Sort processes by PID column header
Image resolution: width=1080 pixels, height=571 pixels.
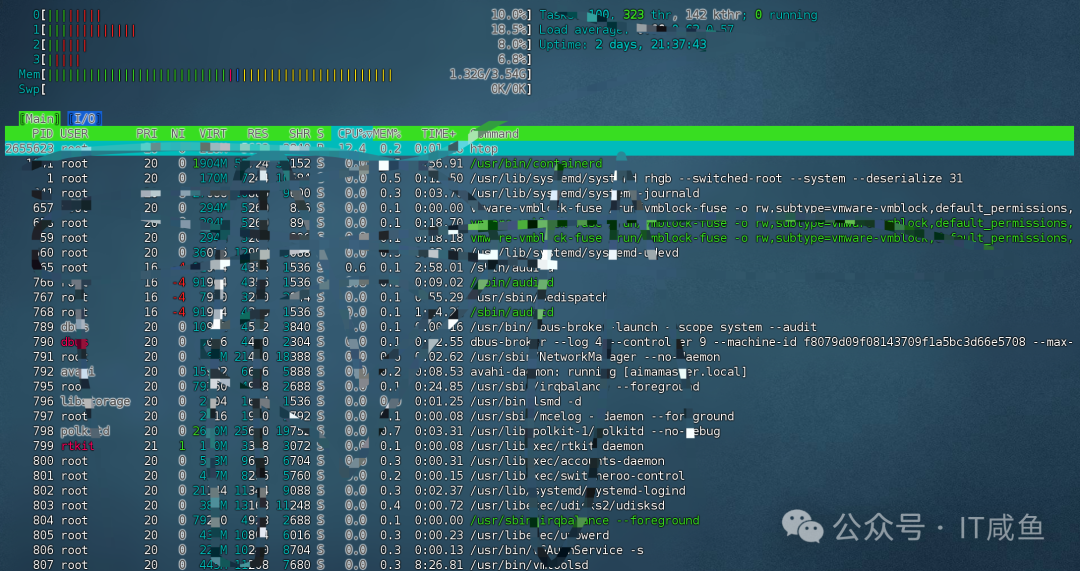point(43,134)
